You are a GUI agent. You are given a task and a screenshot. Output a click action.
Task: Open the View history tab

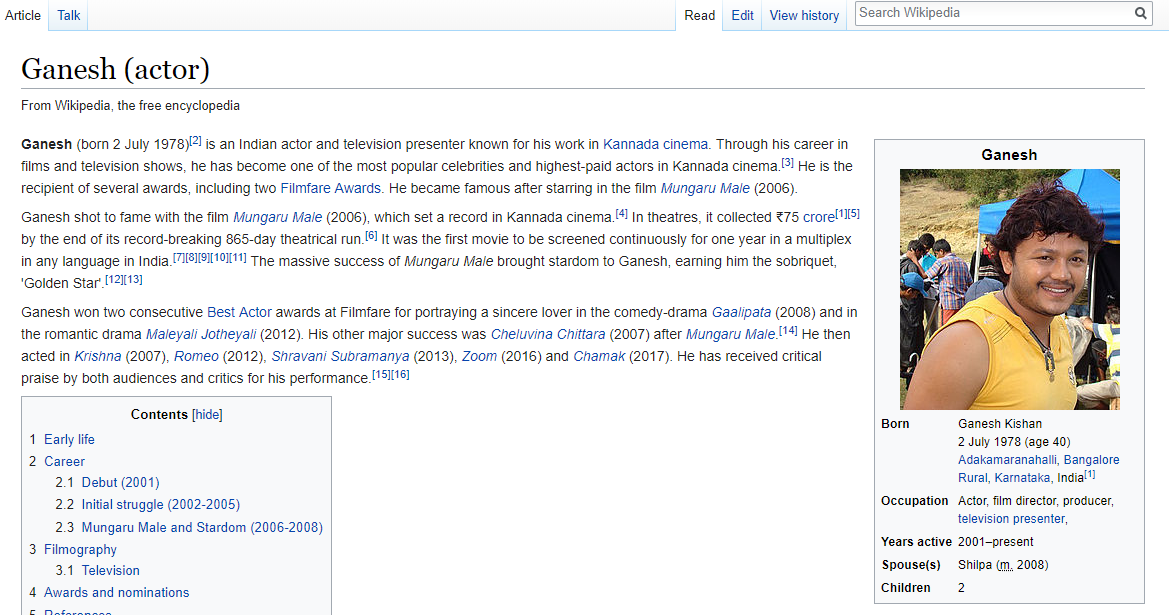pyautogui.click(x=804, y=15)
